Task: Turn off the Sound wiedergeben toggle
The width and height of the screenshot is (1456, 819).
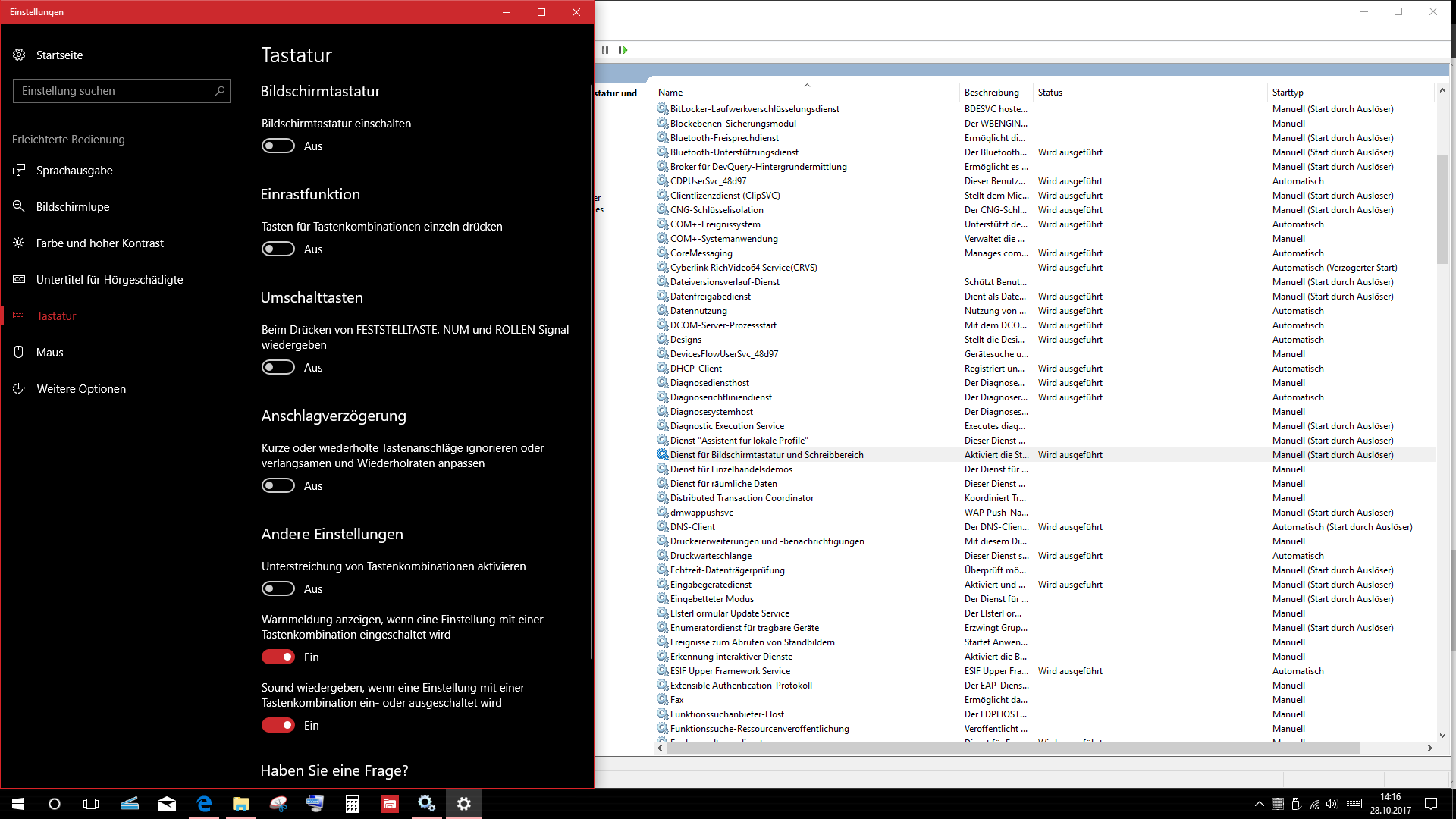Action: pyautogui.click(x=278, y=725)
